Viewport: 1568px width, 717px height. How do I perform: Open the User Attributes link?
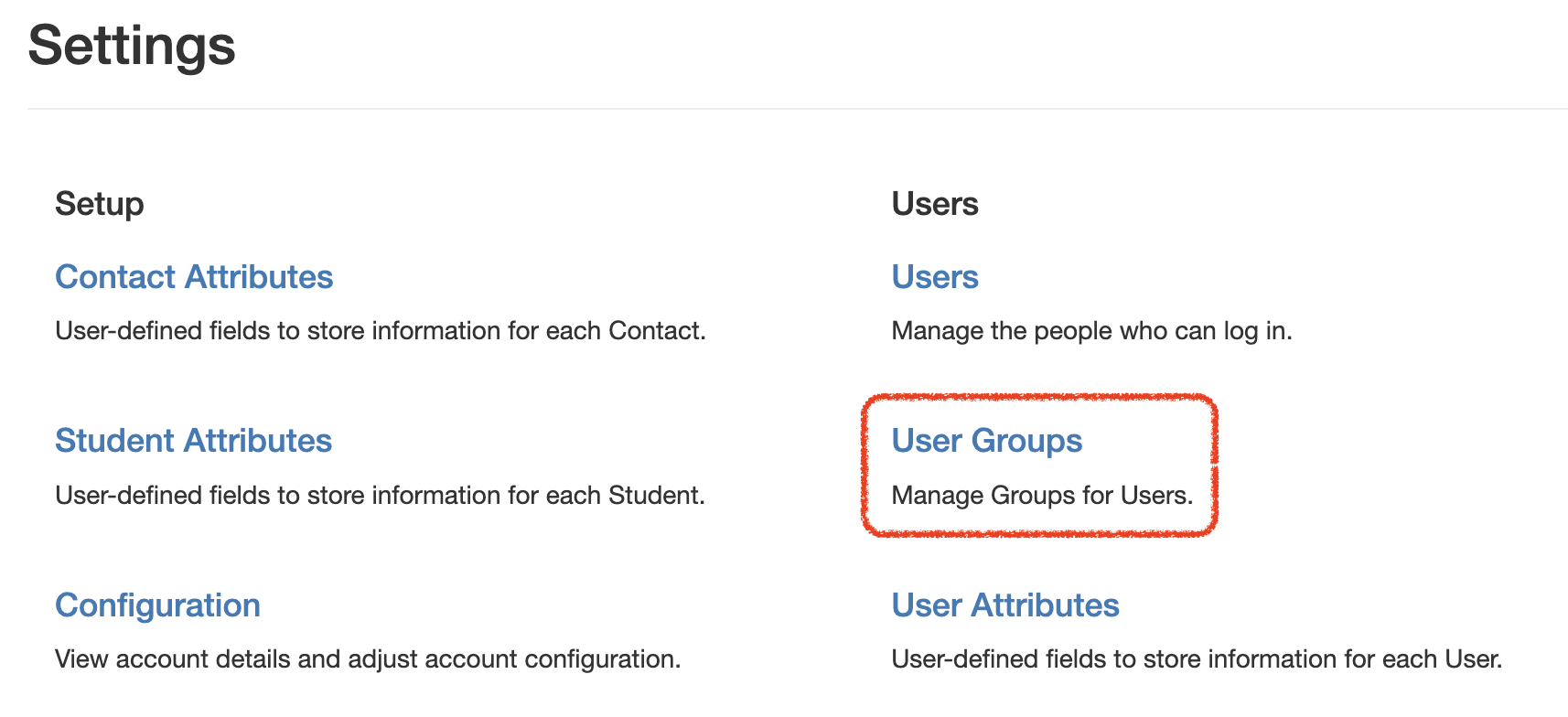1005,605
